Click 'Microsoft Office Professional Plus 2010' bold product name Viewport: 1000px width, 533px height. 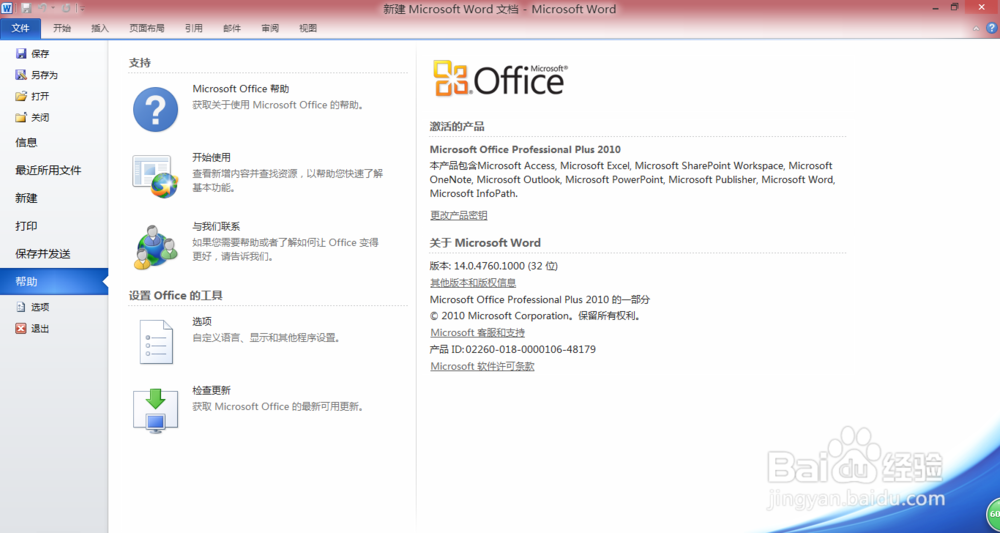pos(525,149)
